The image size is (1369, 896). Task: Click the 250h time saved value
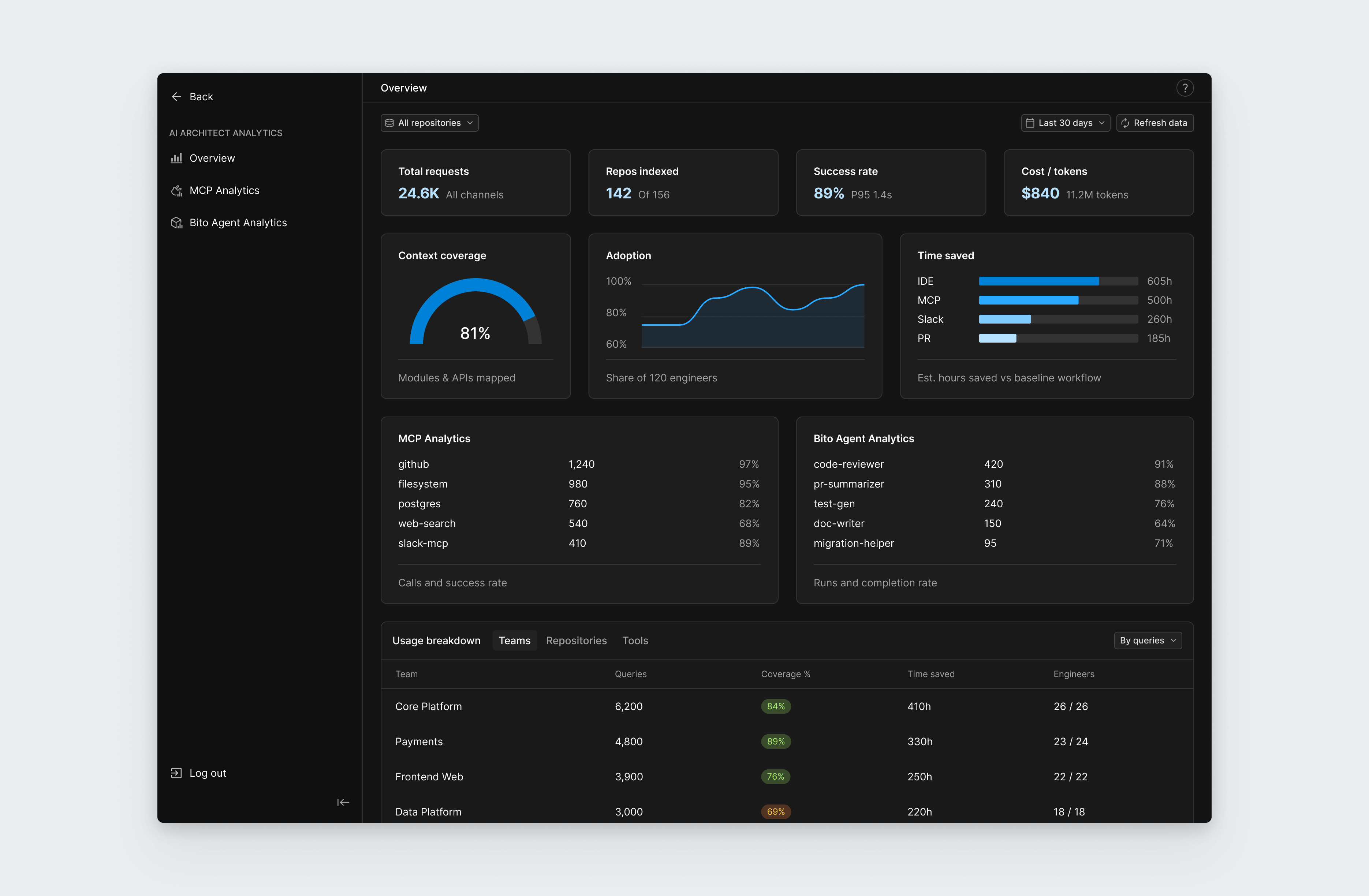coord(919,776)
